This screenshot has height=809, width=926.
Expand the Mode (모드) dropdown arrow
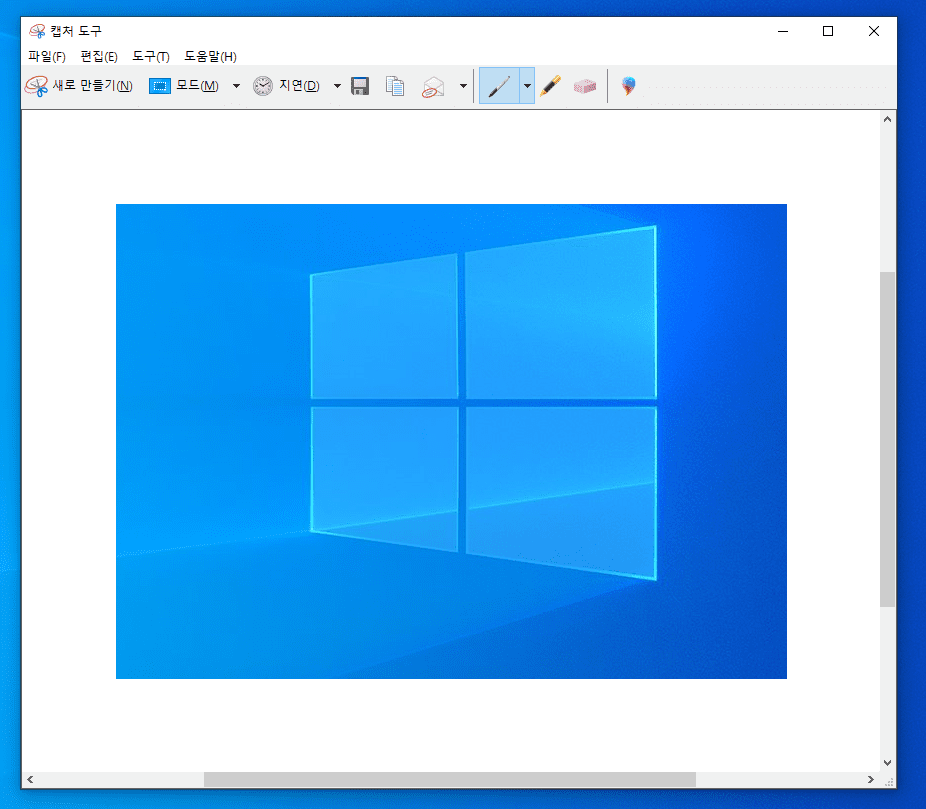(x=236, y=86)
